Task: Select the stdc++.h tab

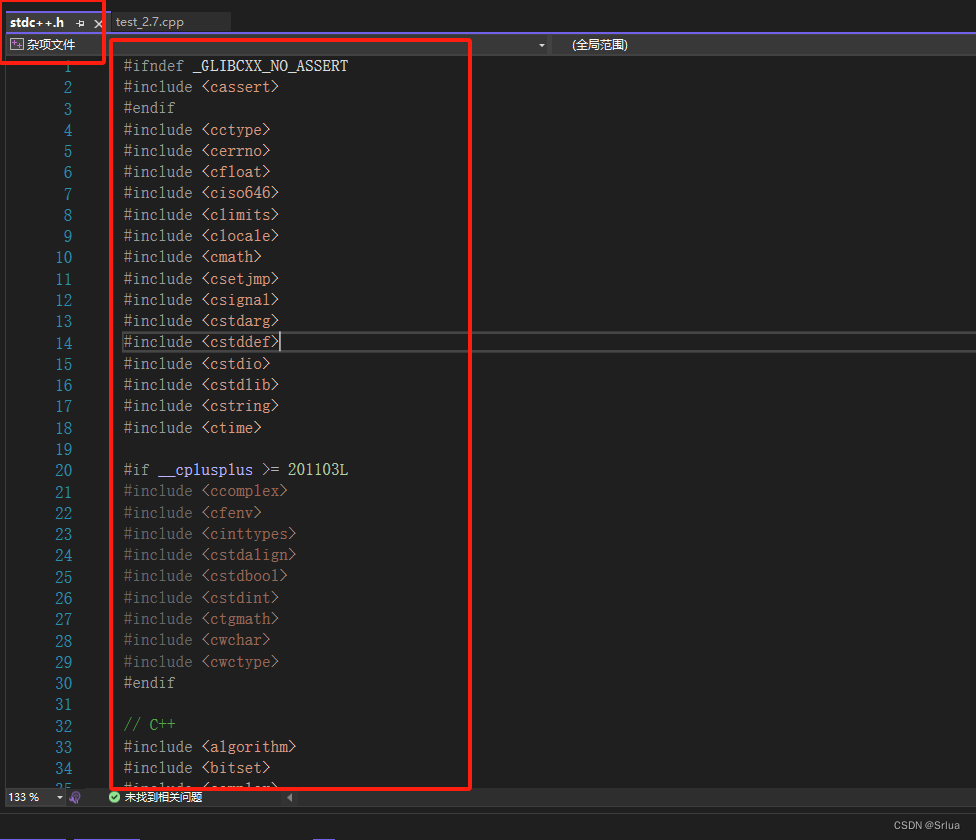Action: 37,22
